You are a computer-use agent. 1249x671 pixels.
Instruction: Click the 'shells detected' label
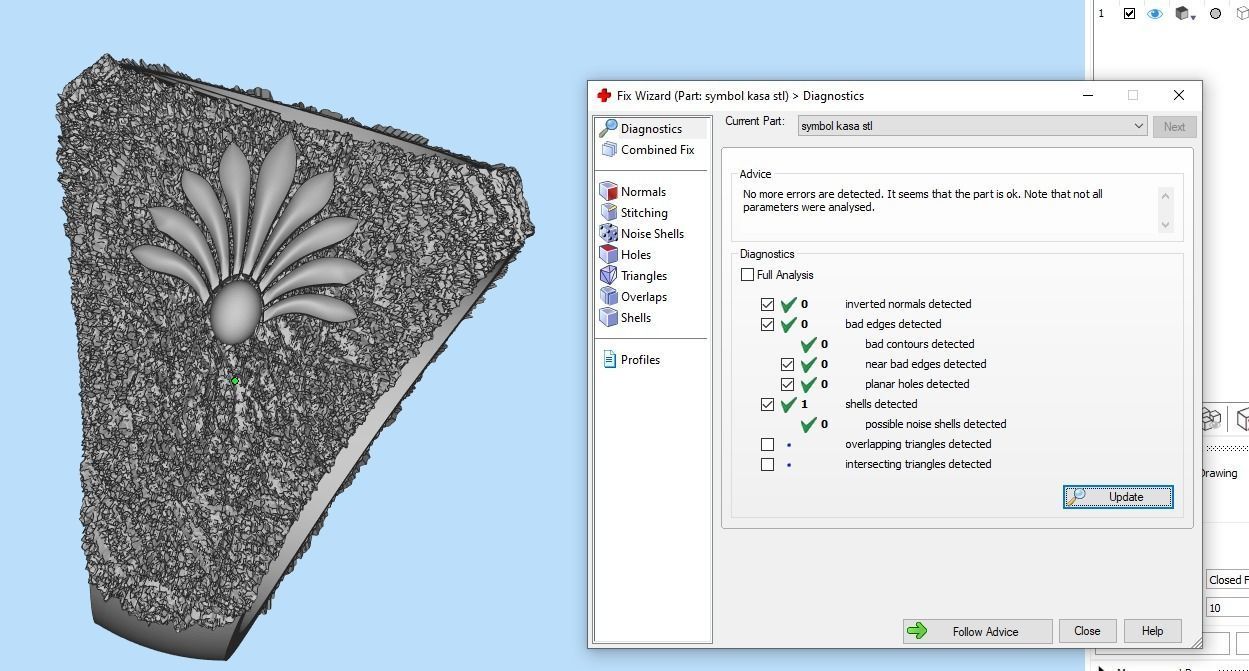(x=881, y=404)
